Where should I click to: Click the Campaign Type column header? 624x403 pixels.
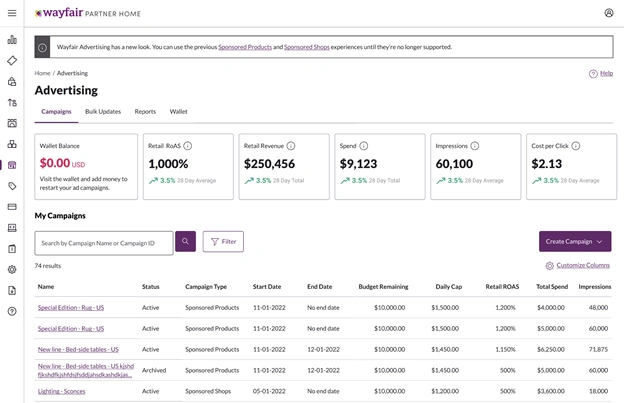[x=206, y=287]
